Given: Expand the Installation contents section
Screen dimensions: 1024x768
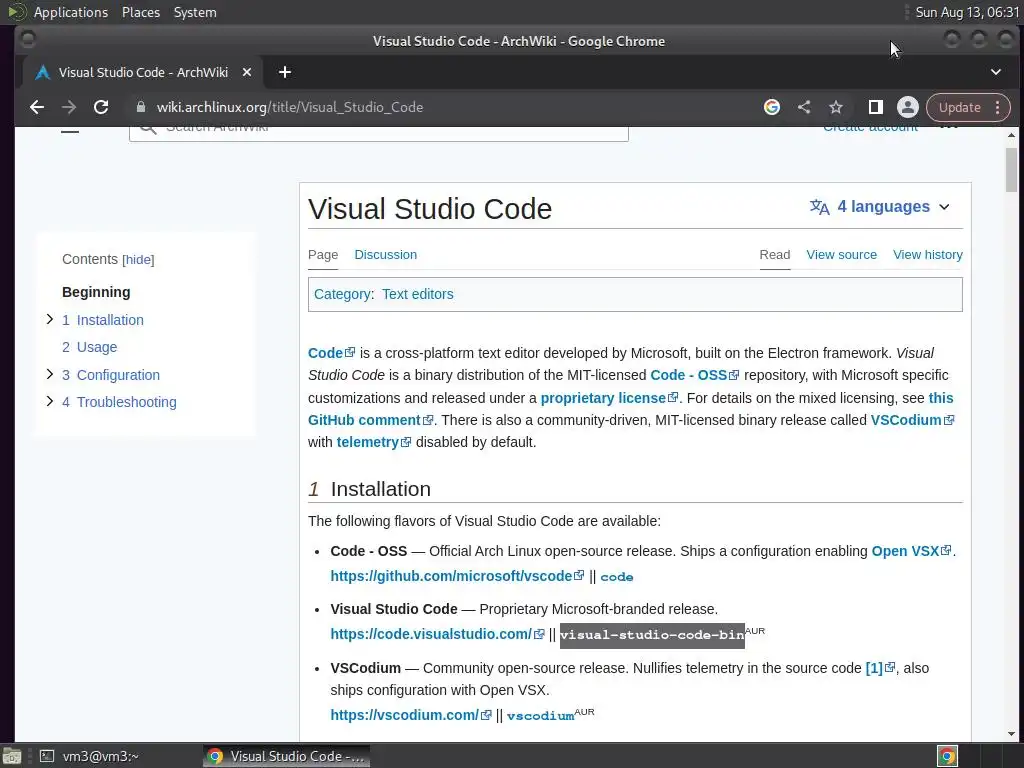Looking at the screenshot, I should [50, 319].
